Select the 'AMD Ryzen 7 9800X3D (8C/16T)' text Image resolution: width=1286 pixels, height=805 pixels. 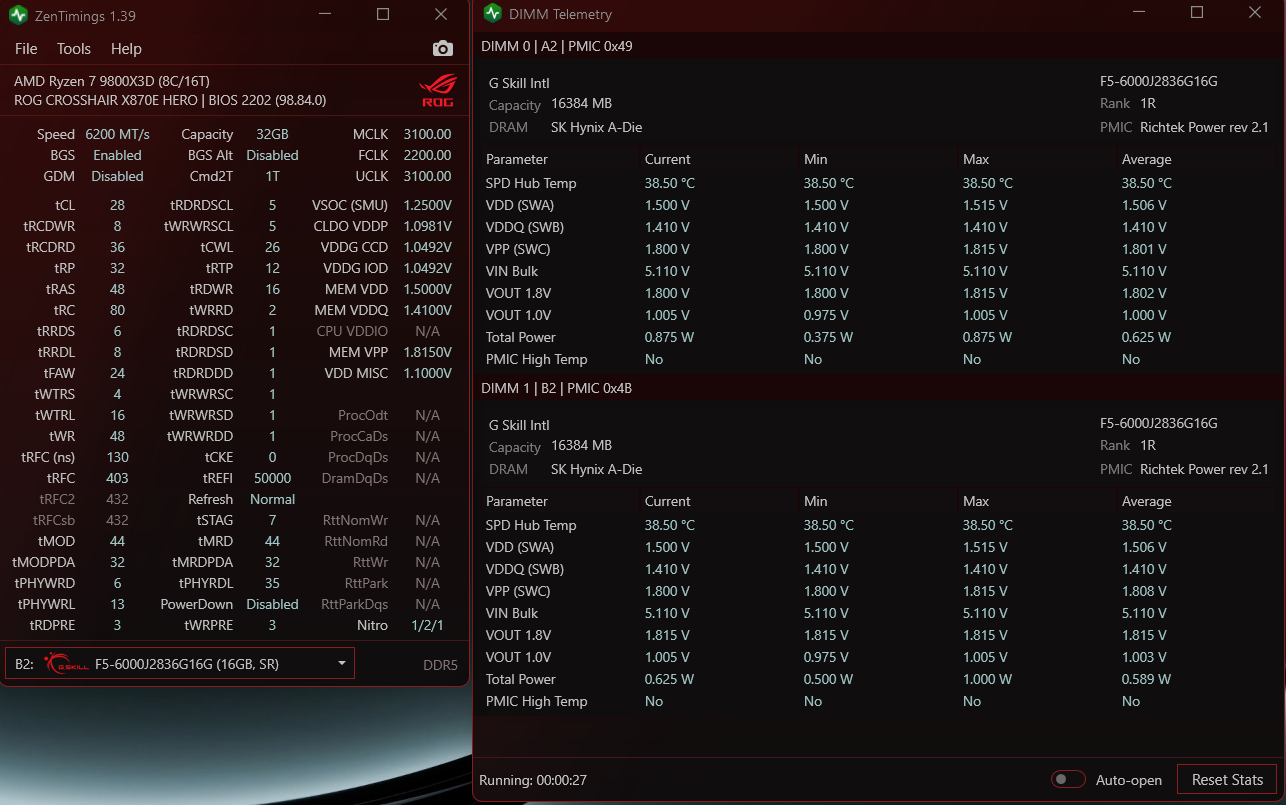click(x=112, y=81)
